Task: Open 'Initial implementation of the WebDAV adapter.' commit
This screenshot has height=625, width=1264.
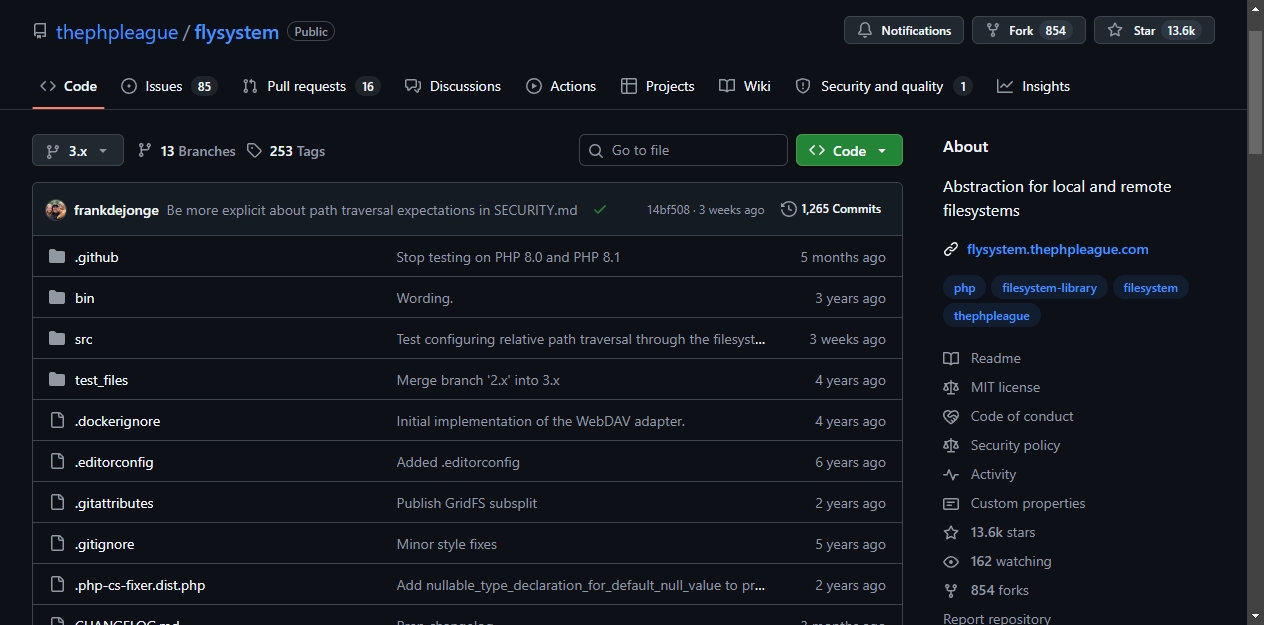Action: [x=541, y=421]
